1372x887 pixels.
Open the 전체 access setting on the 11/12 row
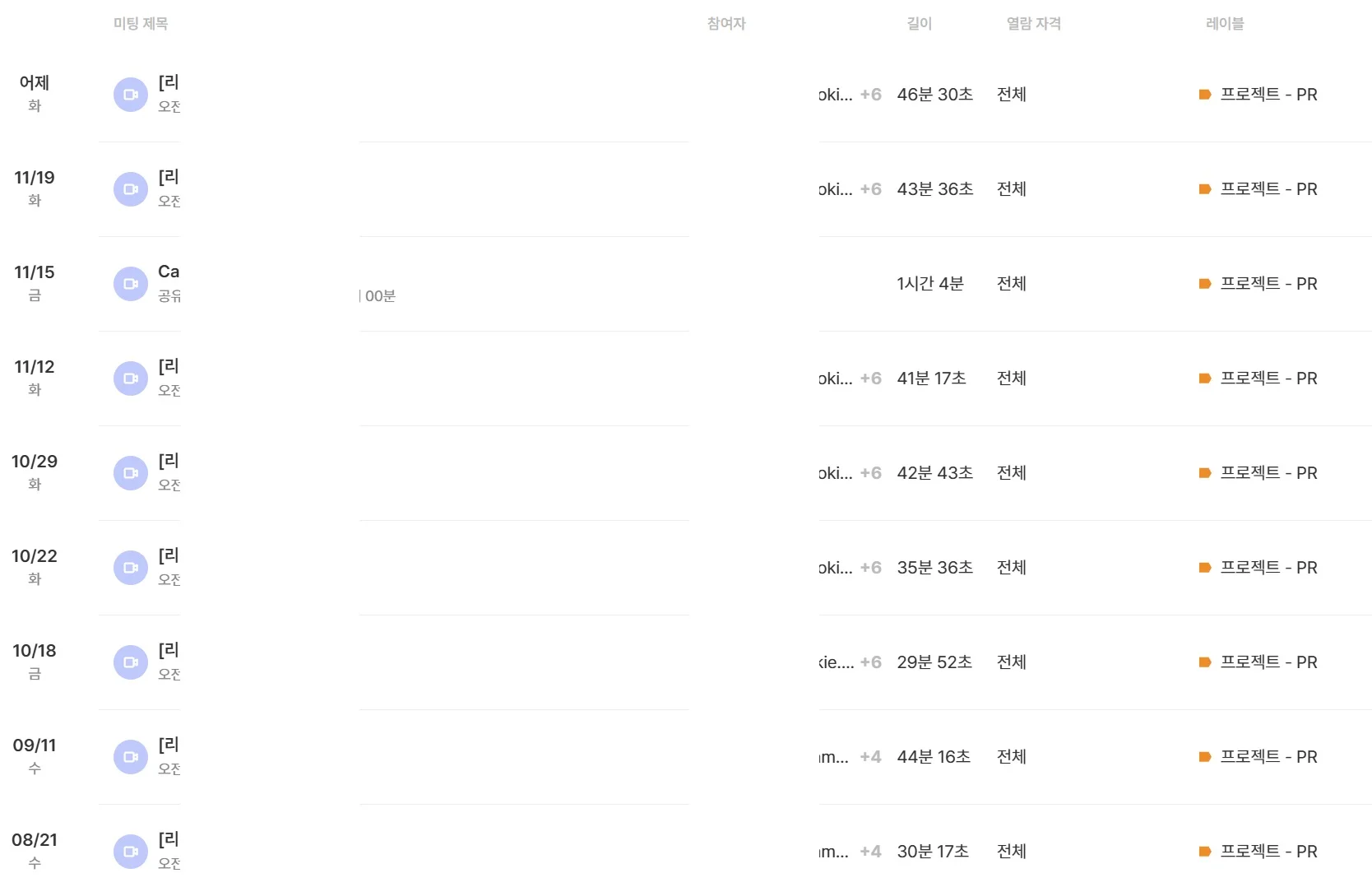point(1012,378)
